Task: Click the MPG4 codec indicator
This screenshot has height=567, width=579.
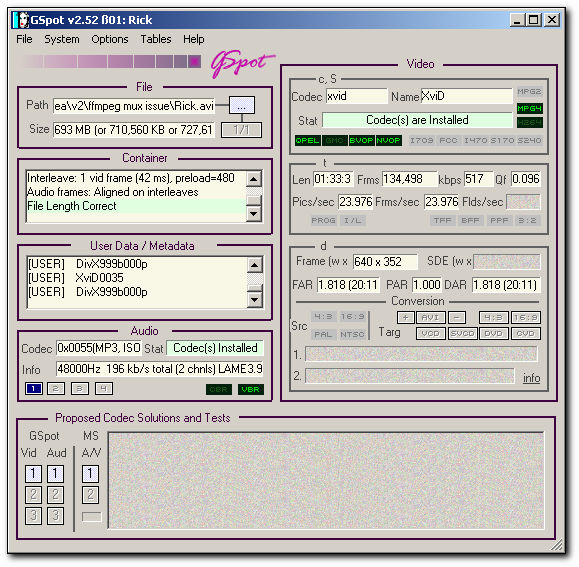Action: pos(529,109)
